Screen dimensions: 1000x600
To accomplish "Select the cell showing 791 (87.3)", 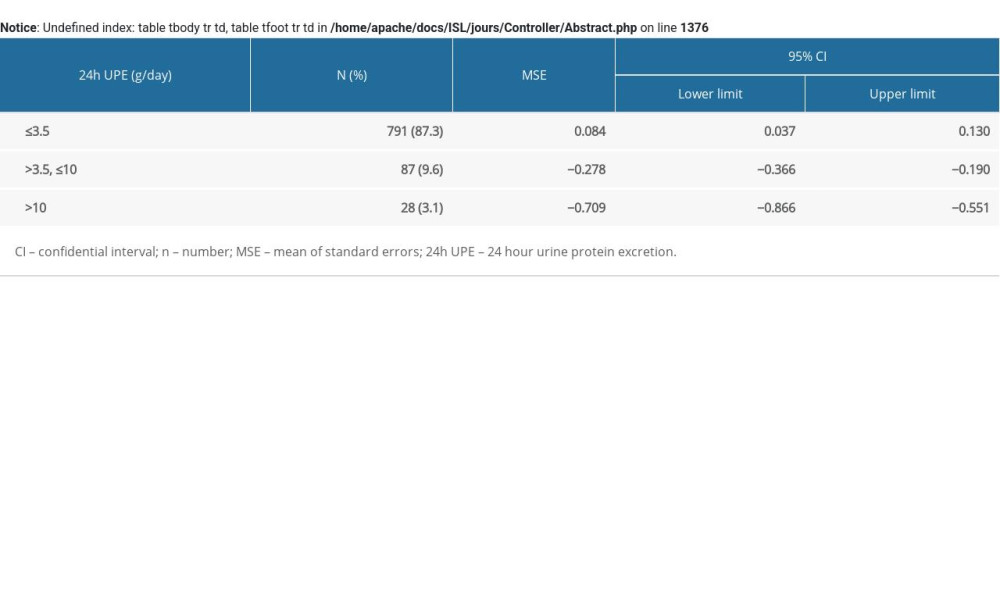I will (415, 131).
